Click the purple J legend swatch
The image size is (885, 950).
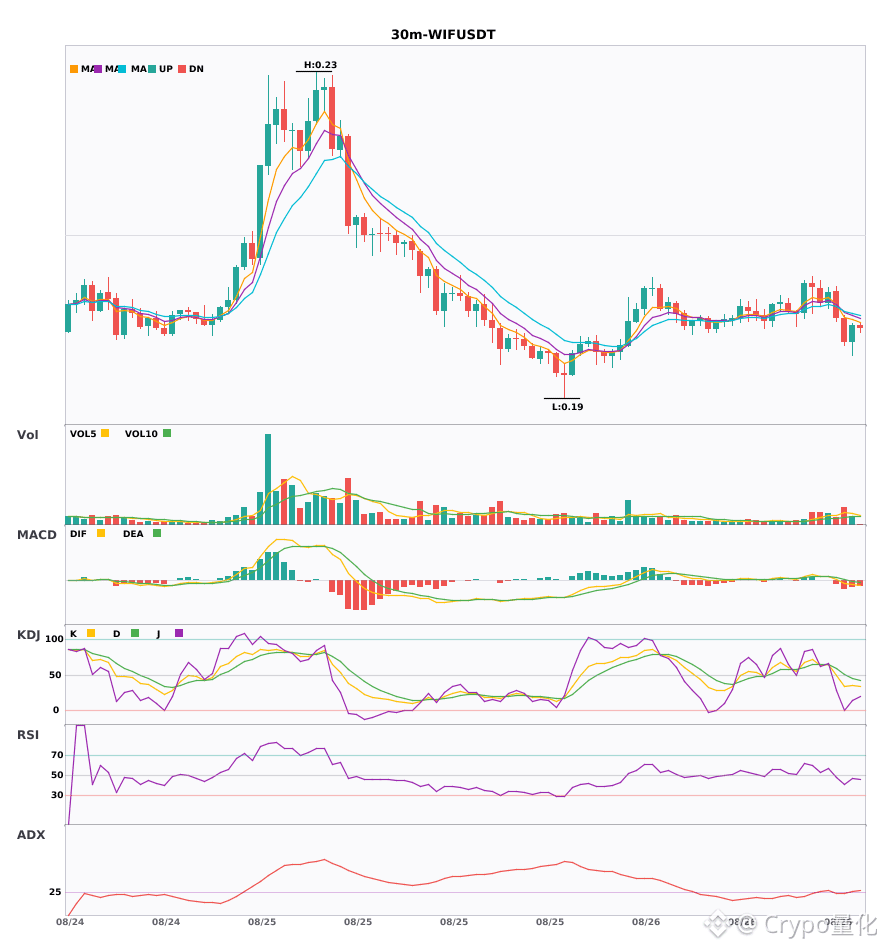179,633
